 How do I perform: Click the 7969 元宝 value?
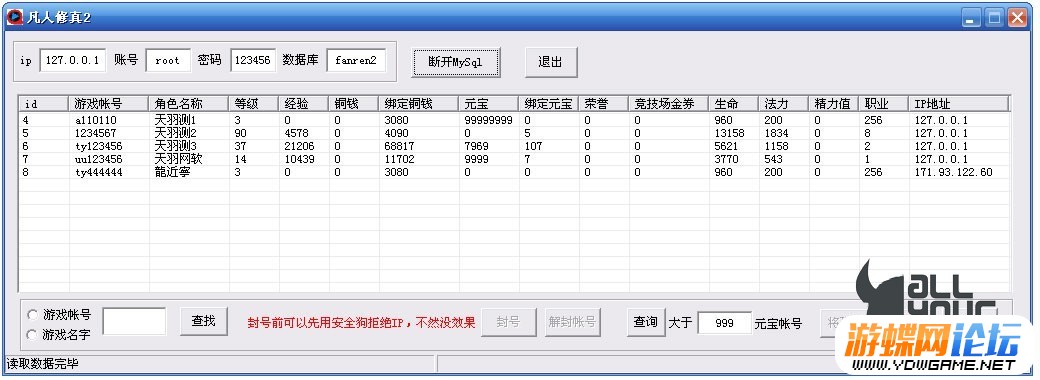(476, 146)
